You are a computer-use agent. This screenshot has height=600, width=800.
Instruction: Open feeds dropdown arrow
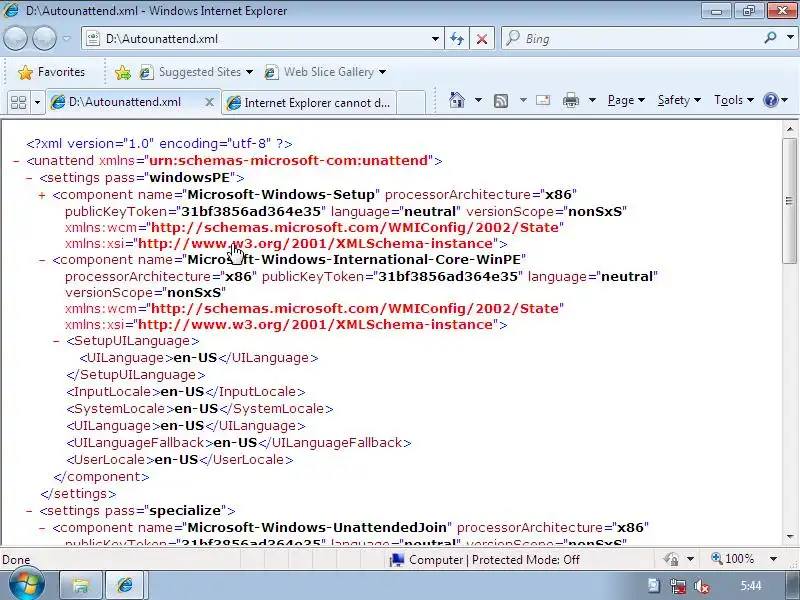click(523, 100)
